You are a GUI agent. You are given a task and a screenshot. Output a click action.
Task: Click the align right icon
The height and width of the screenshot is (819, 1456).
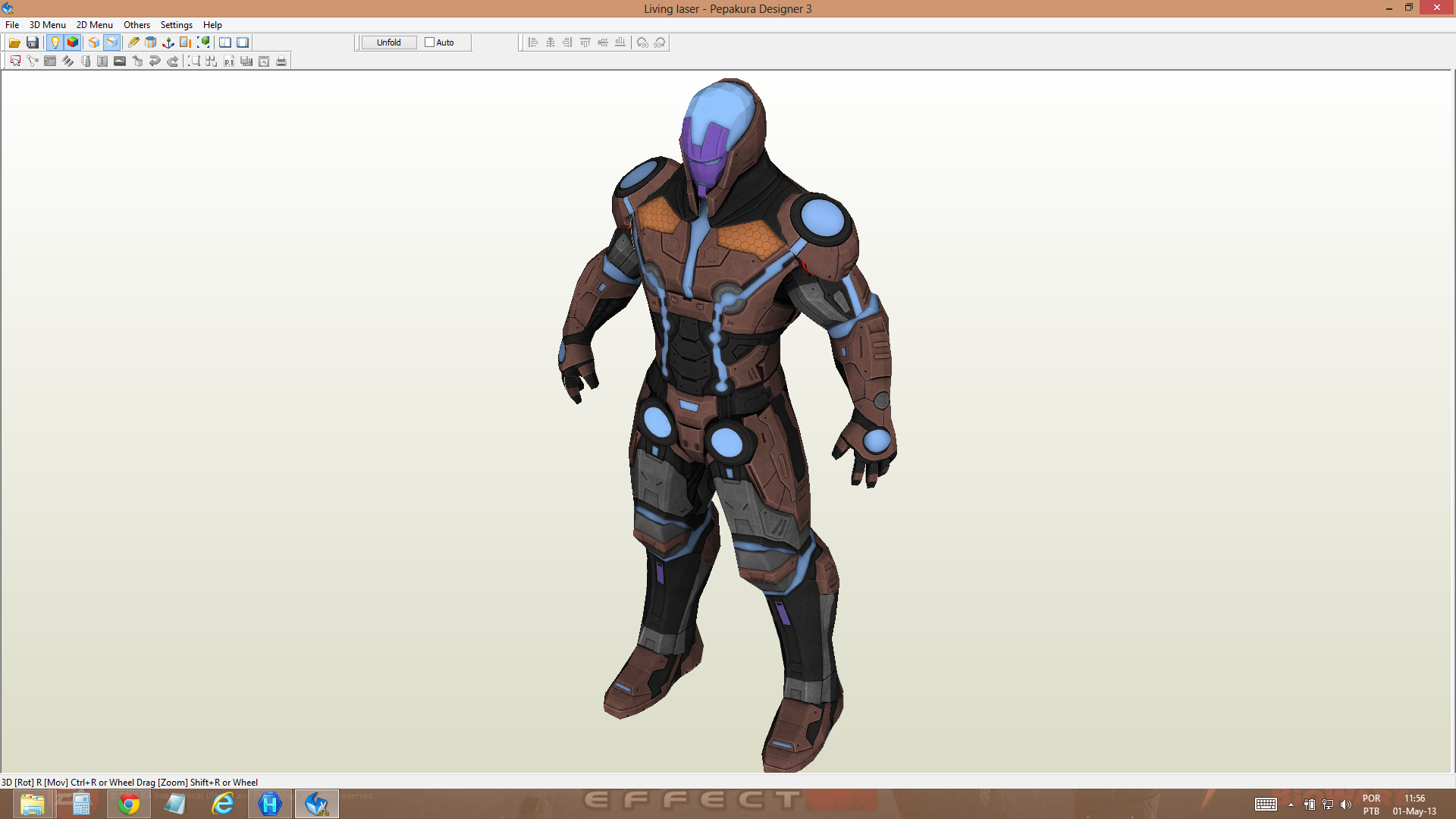coord(568,42)
